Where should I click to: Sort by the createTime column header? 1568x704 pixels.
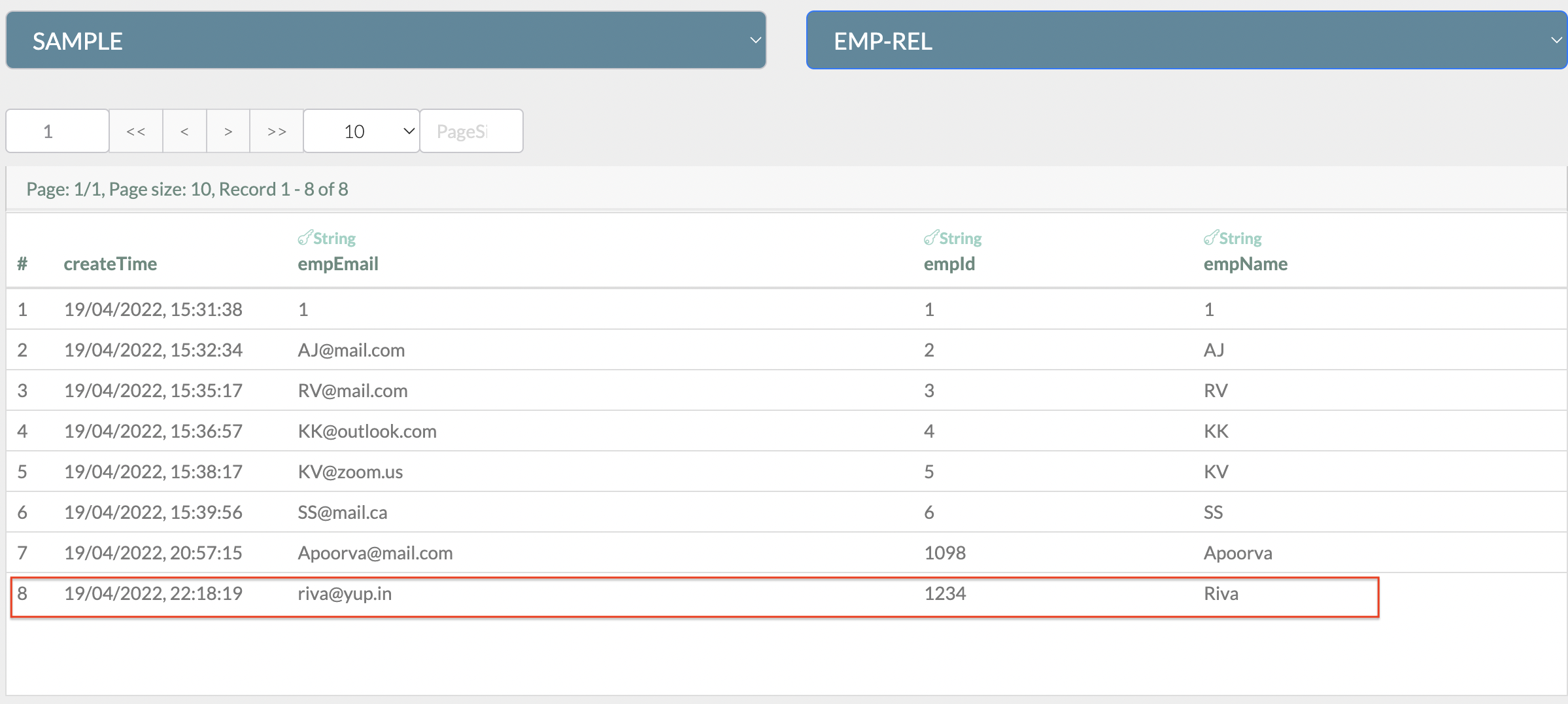(110, 264)
